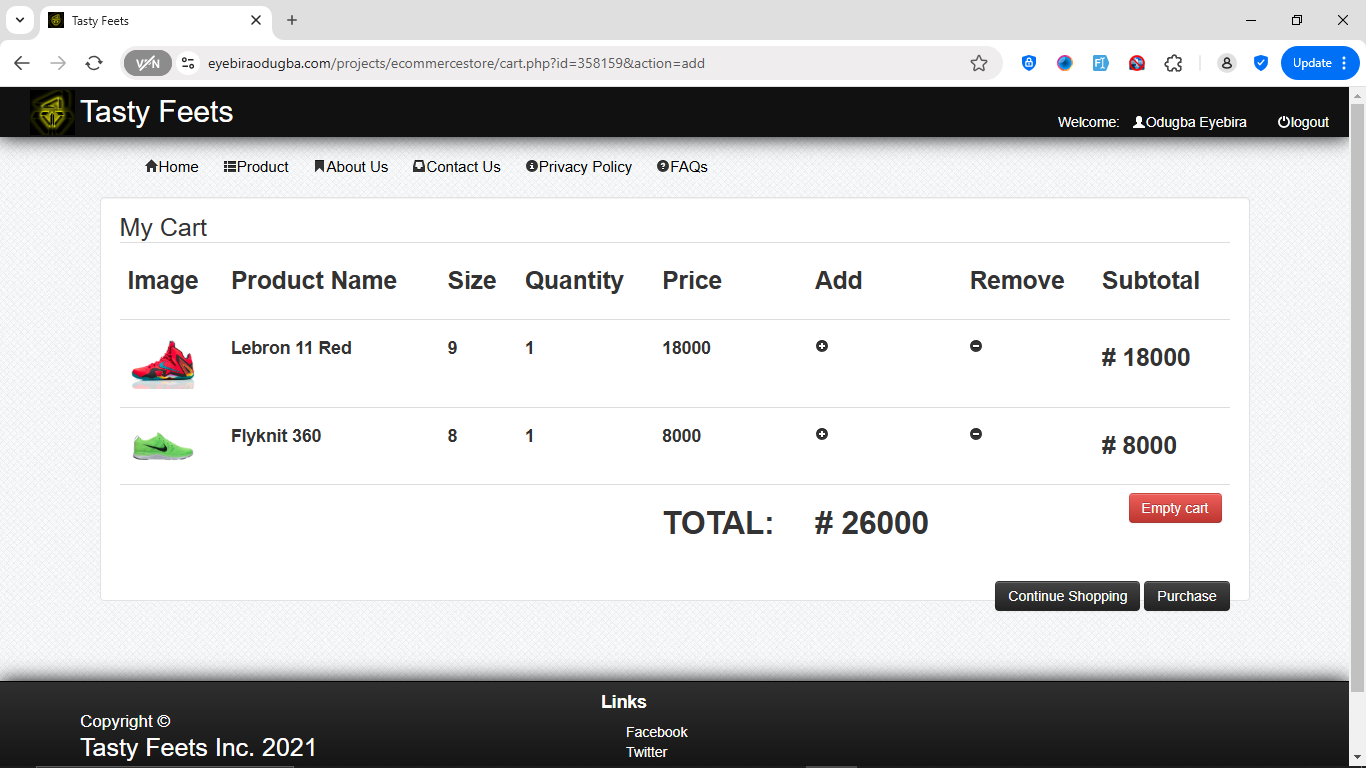Click the Empty cart button
The height and width of the screenshot is (768, 1366).
pyautogui.click(x=1175, y=508)
